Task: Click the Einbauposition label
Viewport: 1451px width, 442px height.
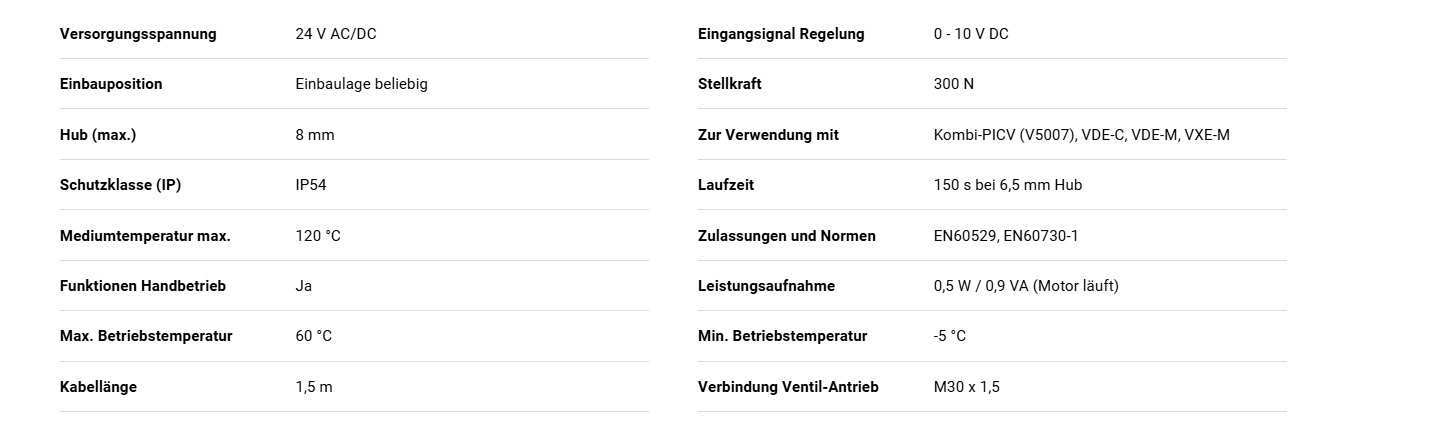Action: coord(111,84)
